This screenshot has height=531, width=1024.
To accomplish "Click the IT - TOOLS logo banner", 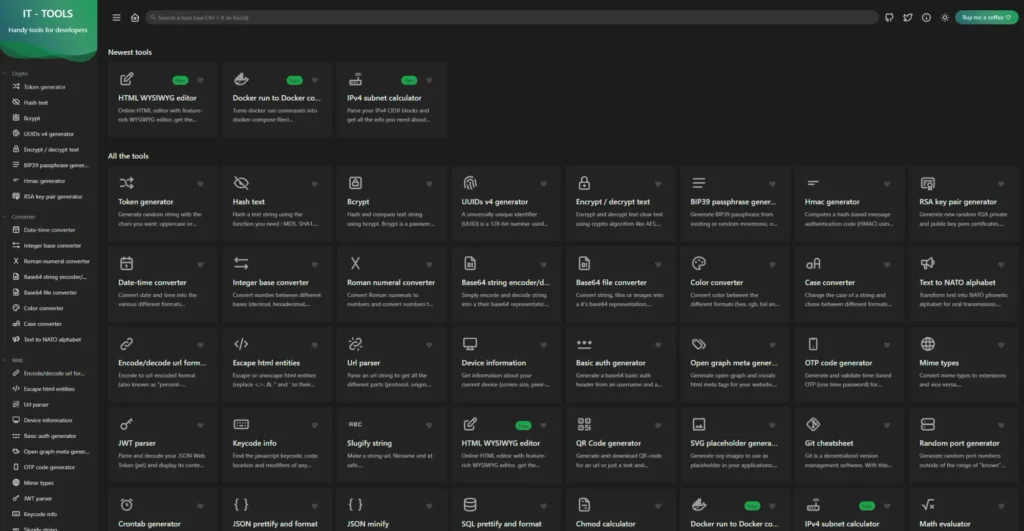I will pos(48,29).
